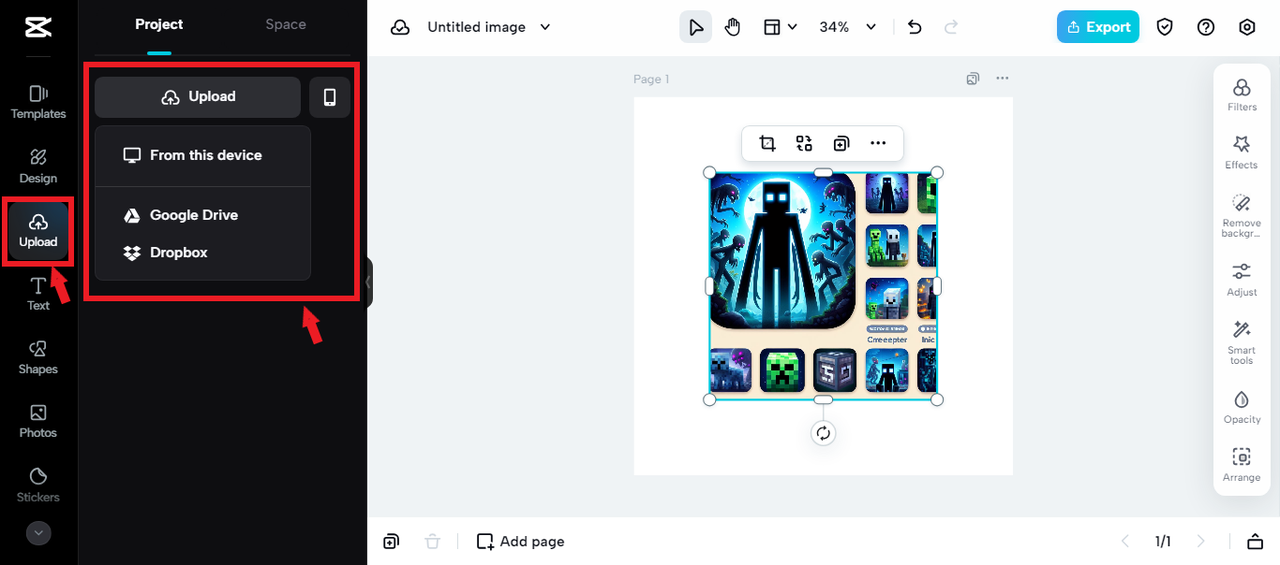Click the shield icon in header
The width and height of the screenshot is (1280, 565).
1165,27
